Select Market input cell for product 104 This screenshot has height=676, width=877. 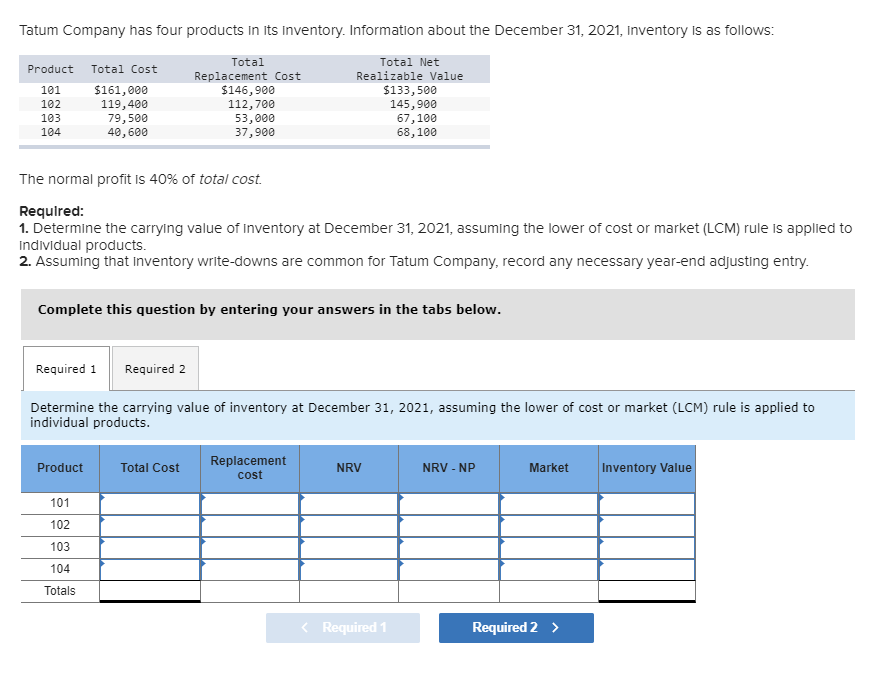549,569
